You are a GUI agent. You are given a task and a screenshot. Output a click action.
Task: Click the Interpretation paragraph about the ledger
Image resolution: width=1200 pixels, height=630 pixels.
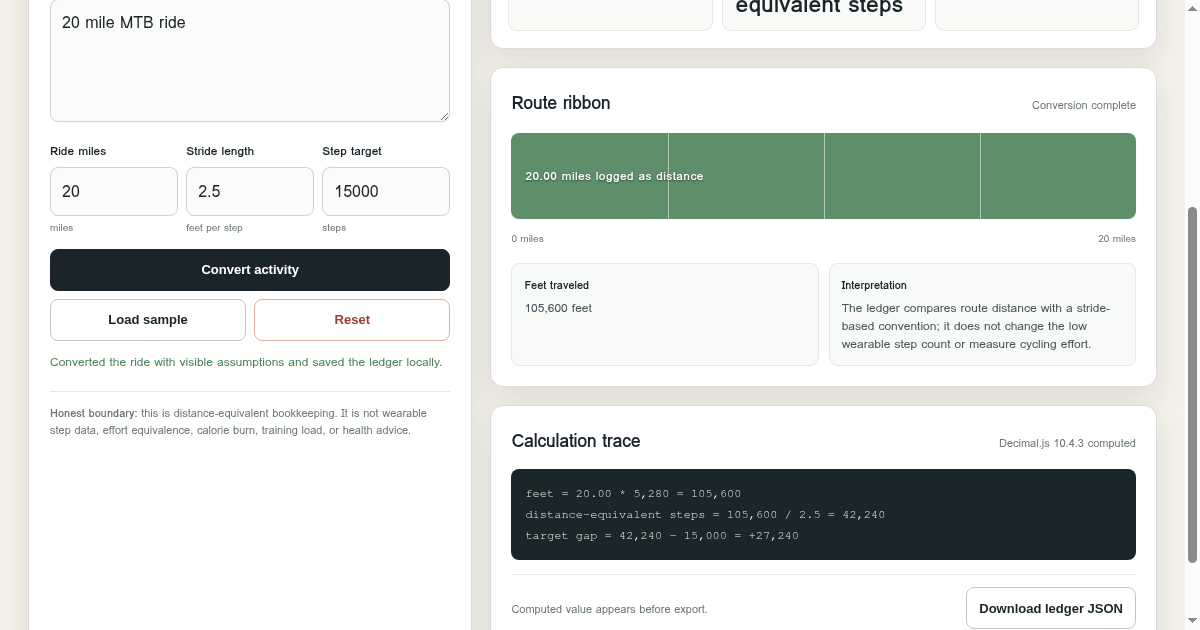pyautogui.click(x=975, y=326)
